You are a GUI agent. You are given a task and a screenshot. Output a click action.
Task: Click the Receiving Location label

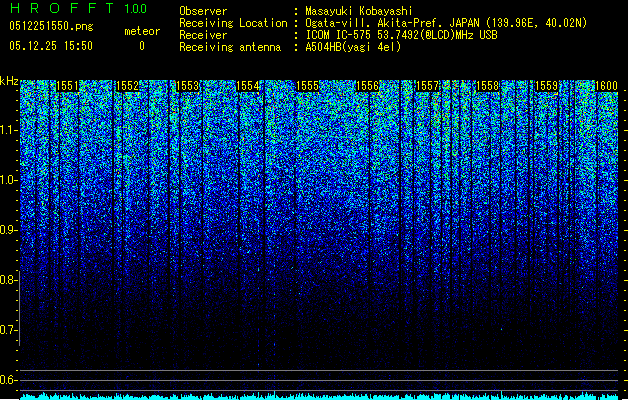coord(233,23)
